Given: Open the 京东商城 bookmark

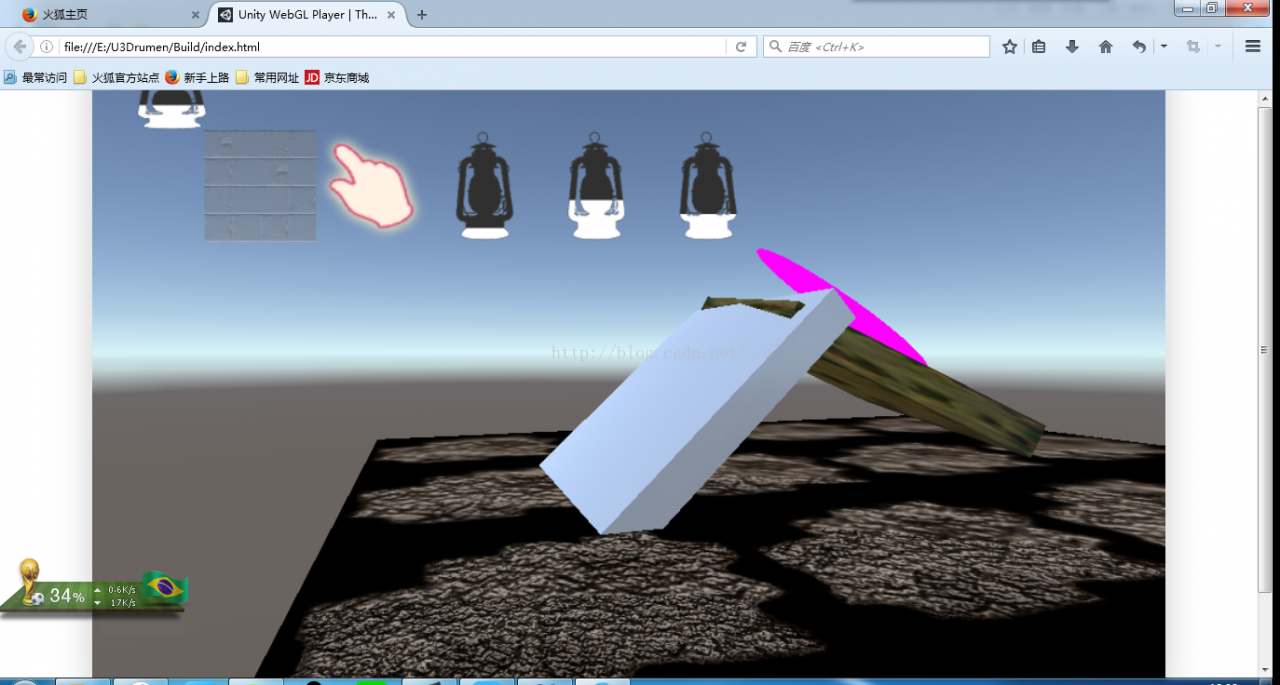Looking at the screenshot, I should 337,77.
